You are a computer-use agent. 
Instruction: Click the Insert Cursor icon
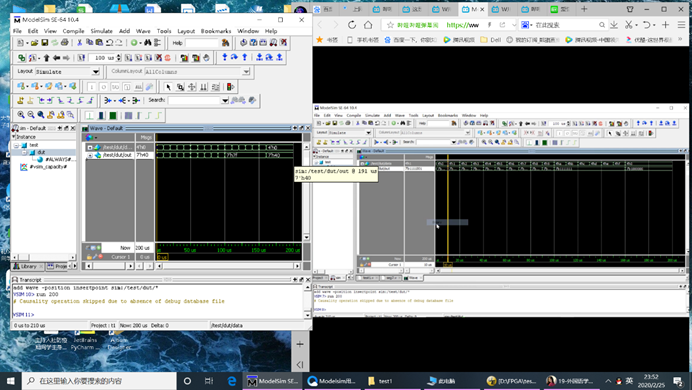(x=21, y=101)
